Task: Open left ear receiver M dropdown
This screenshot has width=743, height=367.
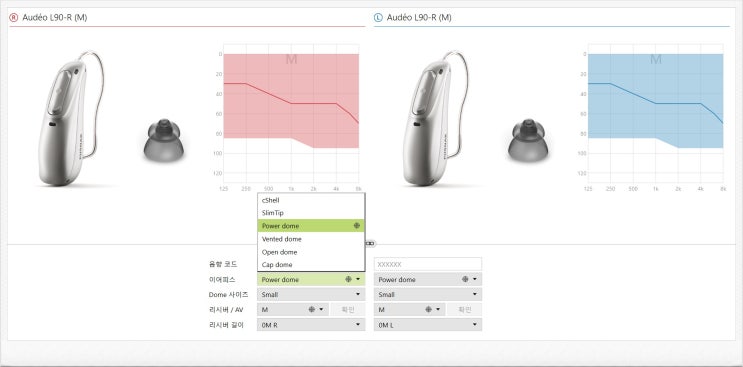Action: (410, 310)
